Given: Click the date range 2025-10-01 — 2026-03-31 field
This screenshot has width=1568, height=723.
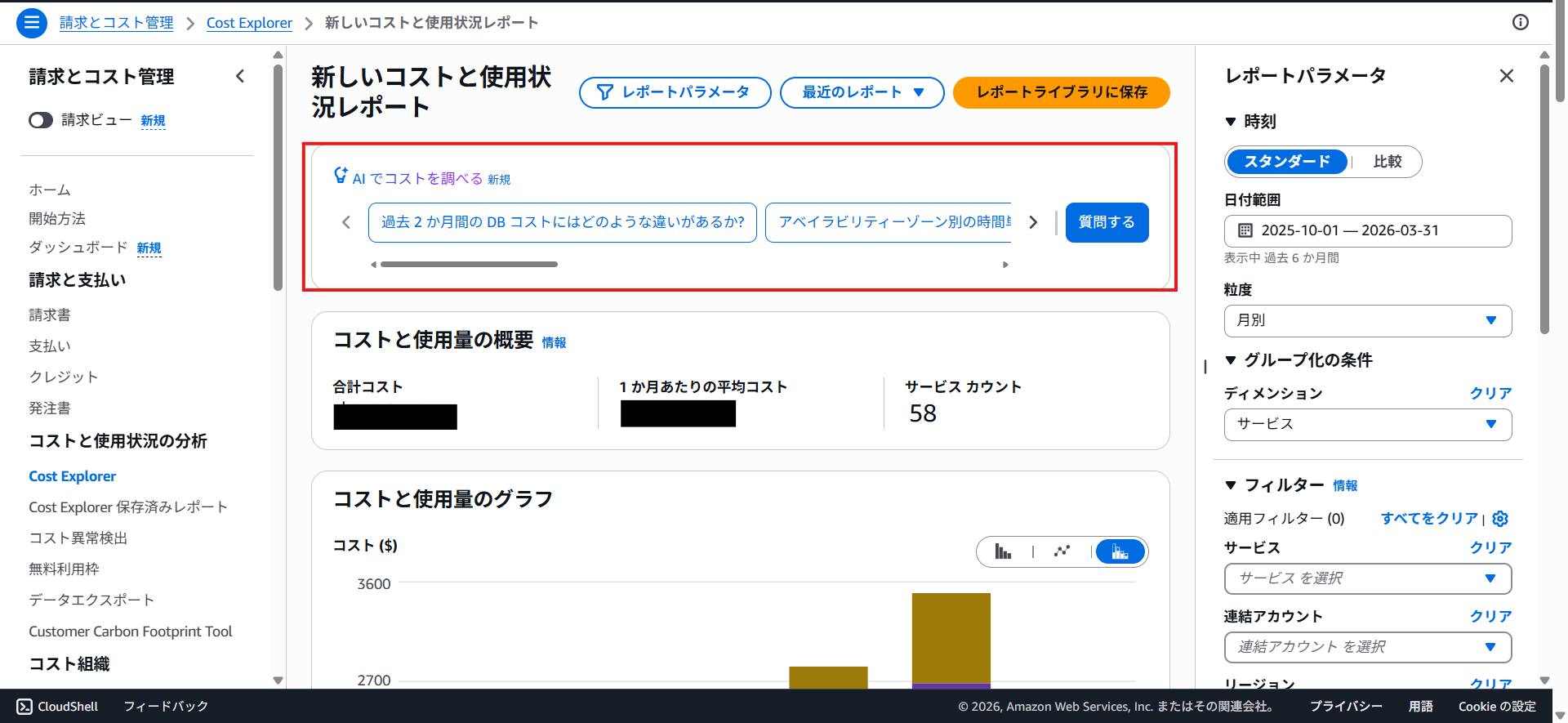Looking at the screenshot, I should pyautogui.click(x=1368, y=231).
